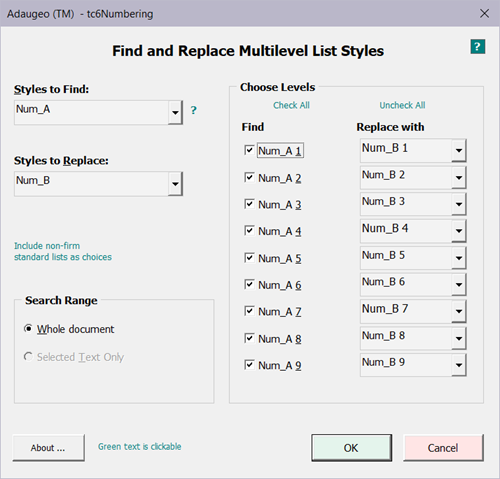Screen dimensions: 500x479
Task: Expand the Num_B 4 replacement dropdown arrow
Action: (x=459, y=231)
